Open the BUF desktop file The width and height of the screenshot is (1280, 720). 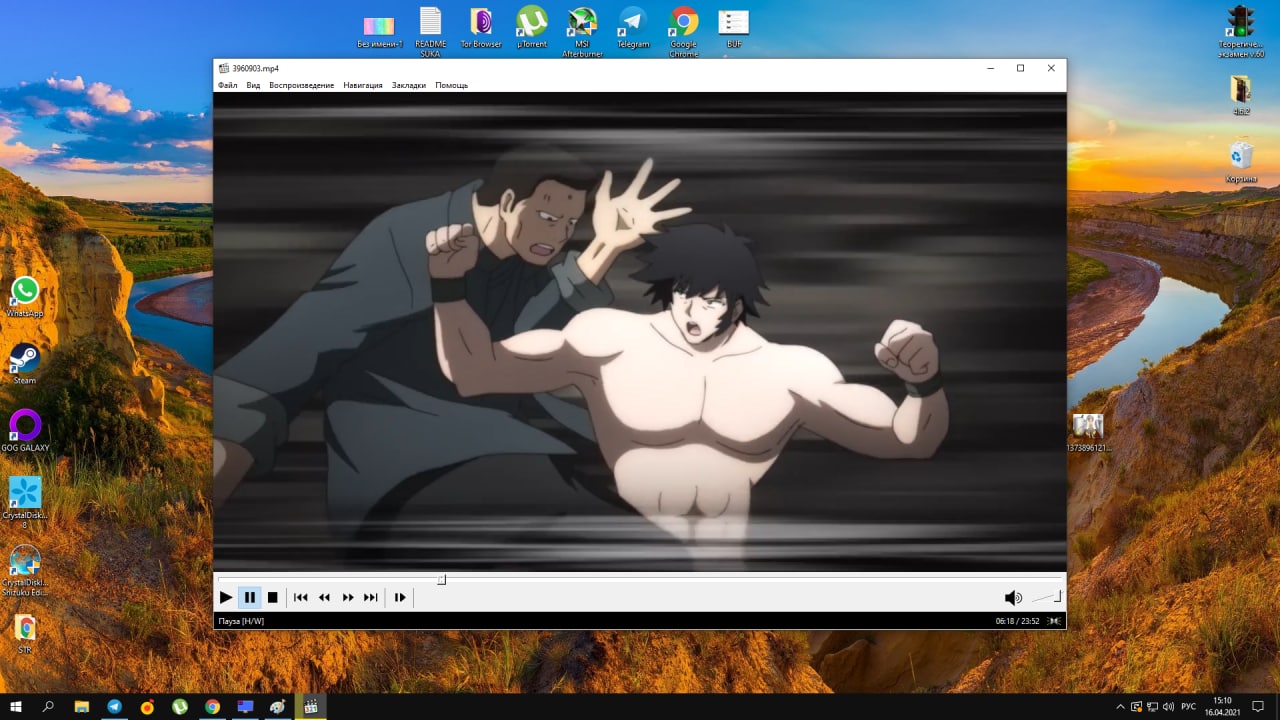tap(734, 28)
